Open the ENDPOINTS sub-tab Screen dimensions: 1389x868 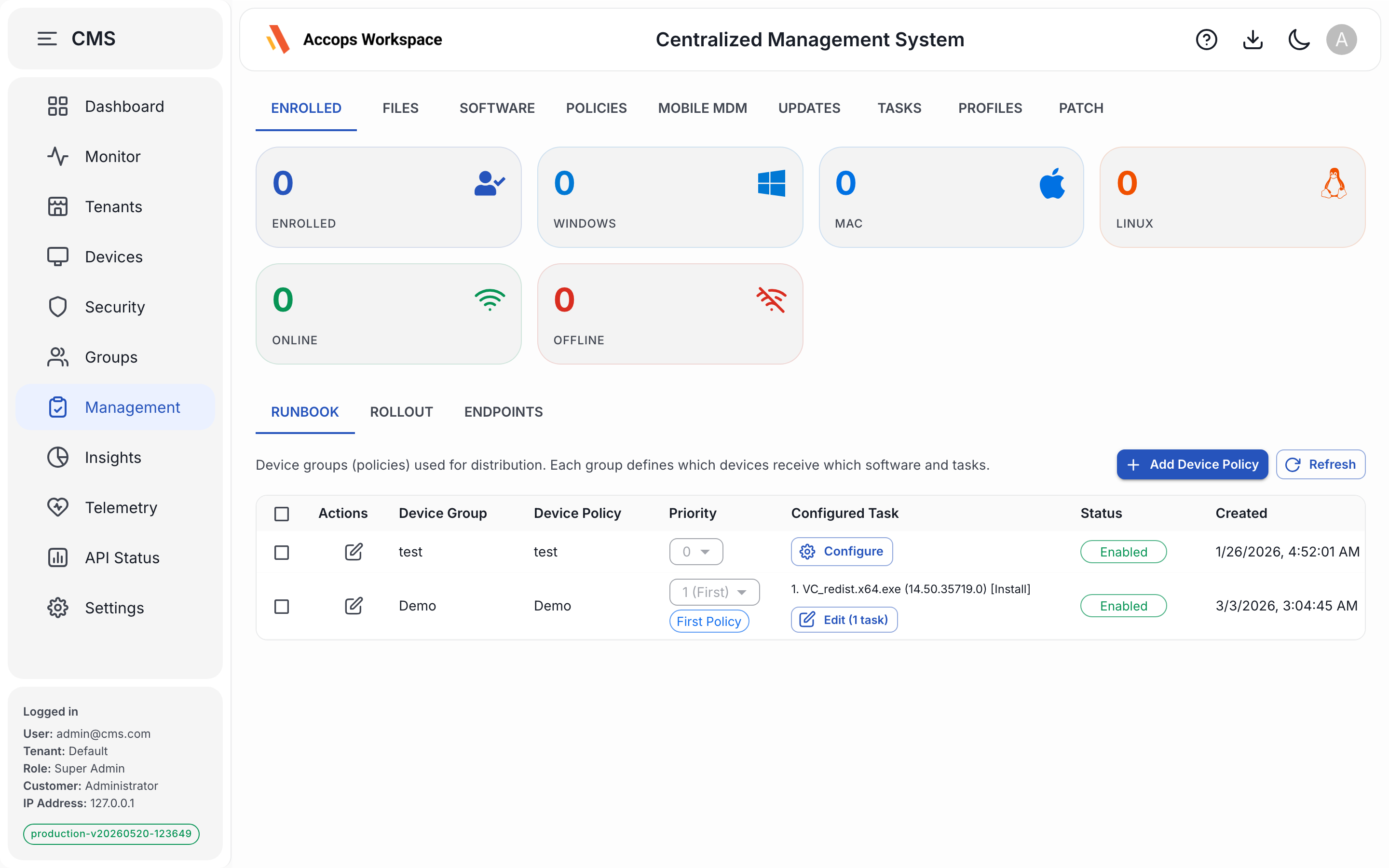(x=504, y=412)
